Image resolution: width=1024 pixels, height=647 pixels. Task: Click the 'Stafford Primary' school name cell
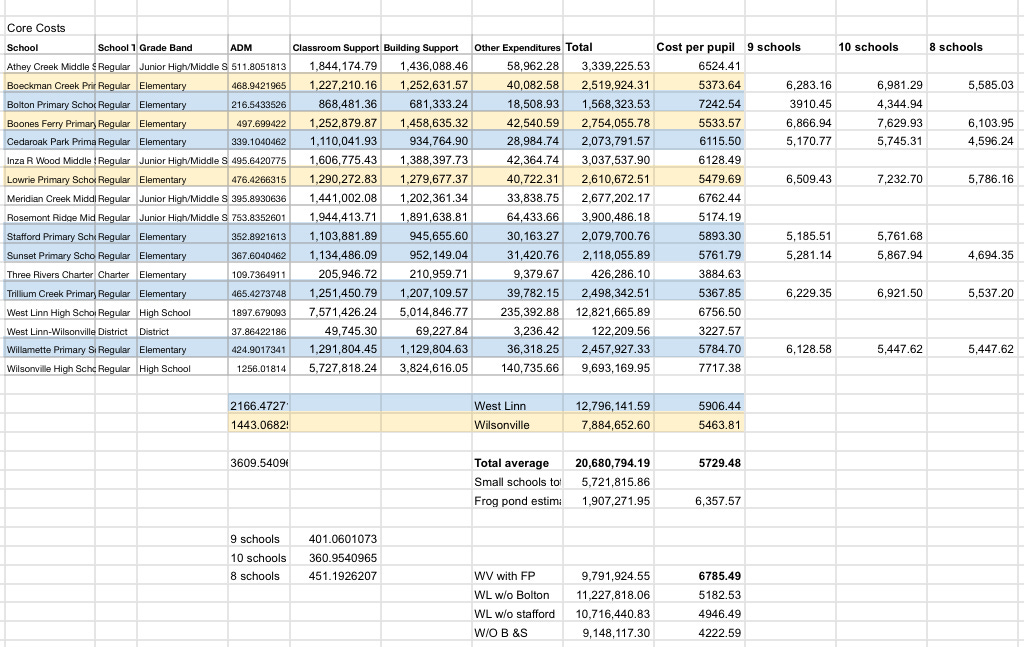coord(51,236)
